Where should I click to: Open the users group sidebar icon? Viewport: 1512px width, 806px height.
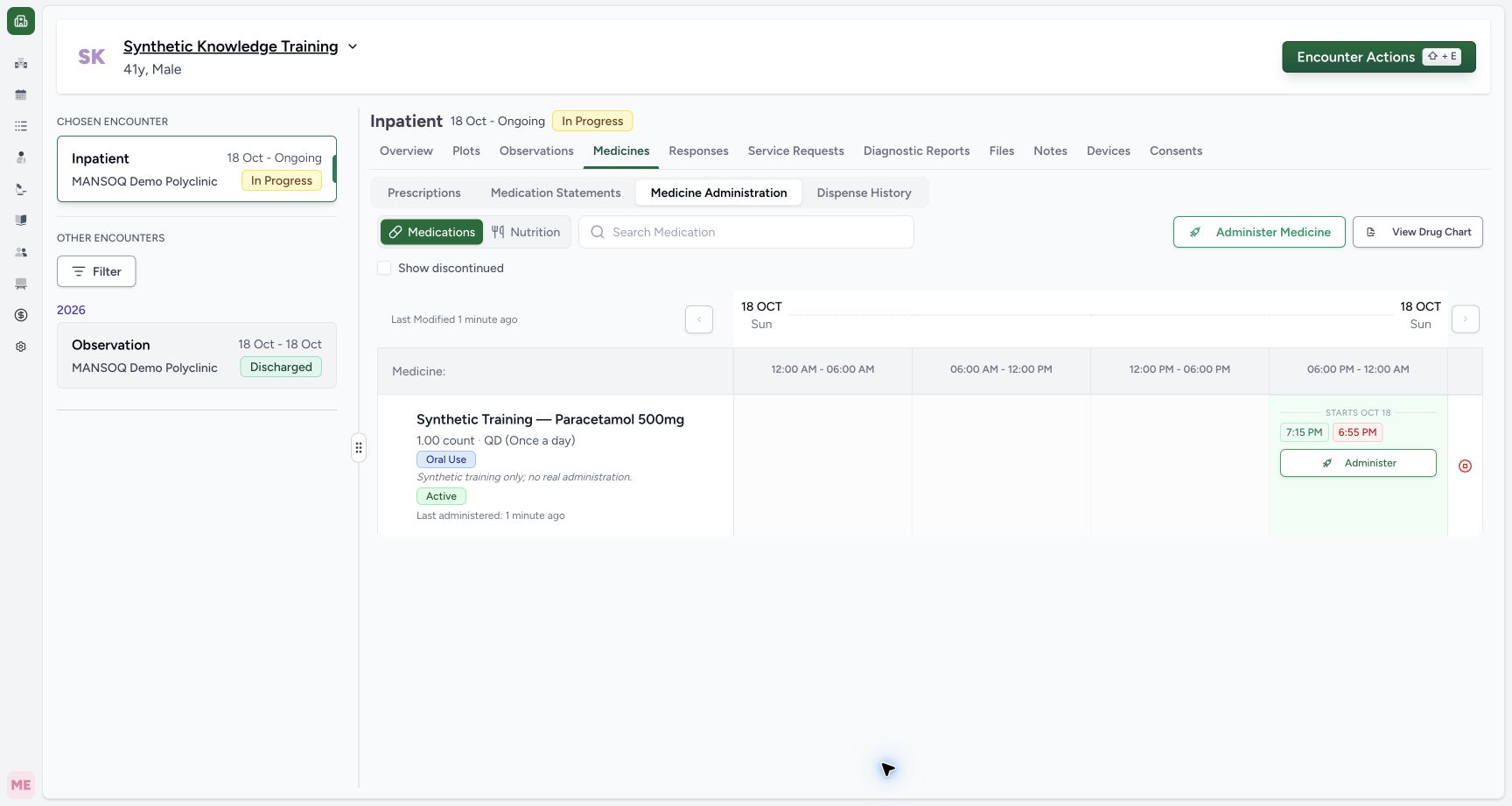tap(21, 252)
